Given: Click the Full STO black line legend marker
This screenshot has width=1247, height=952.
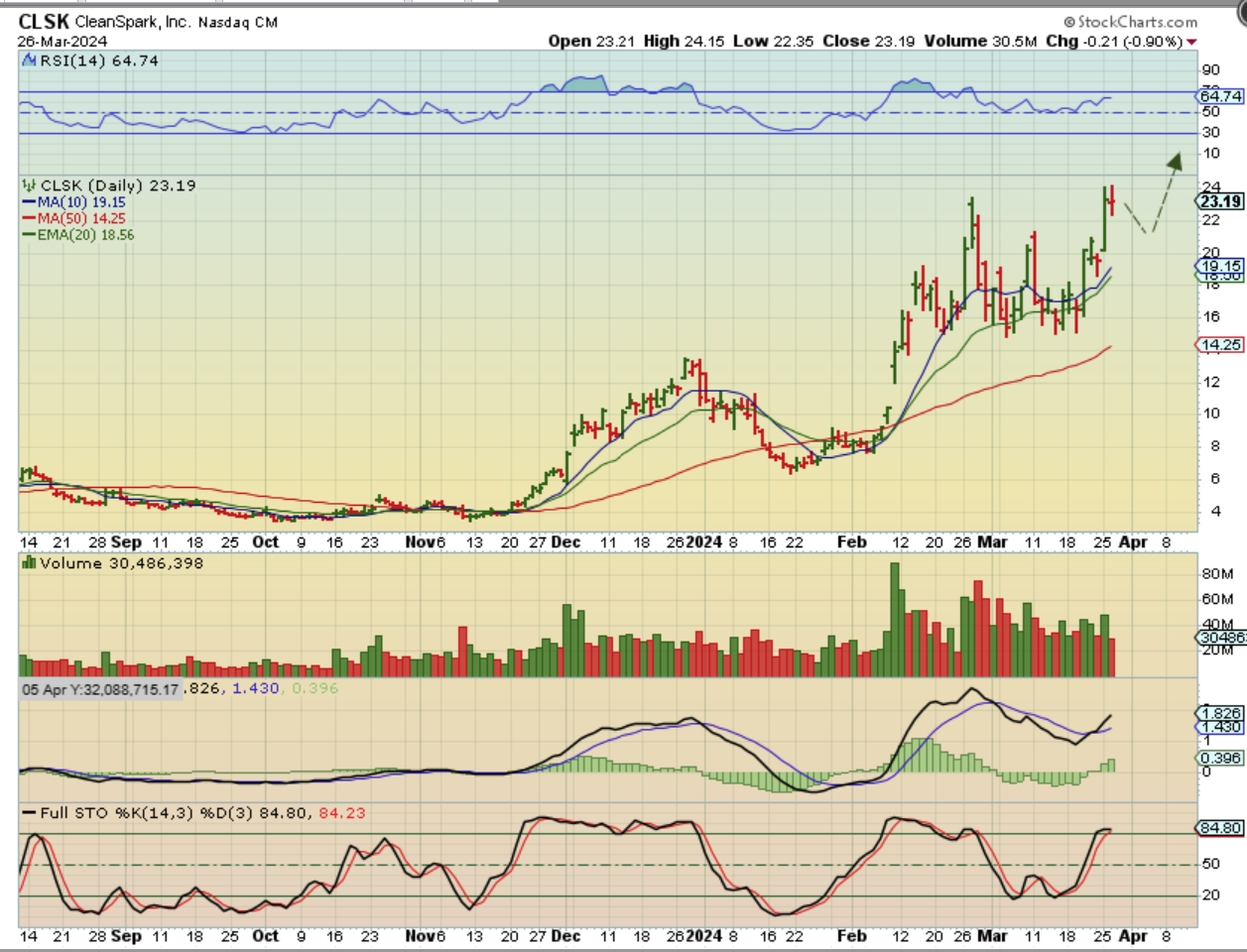Looking at the screenshot, I should tap(30, 813).
